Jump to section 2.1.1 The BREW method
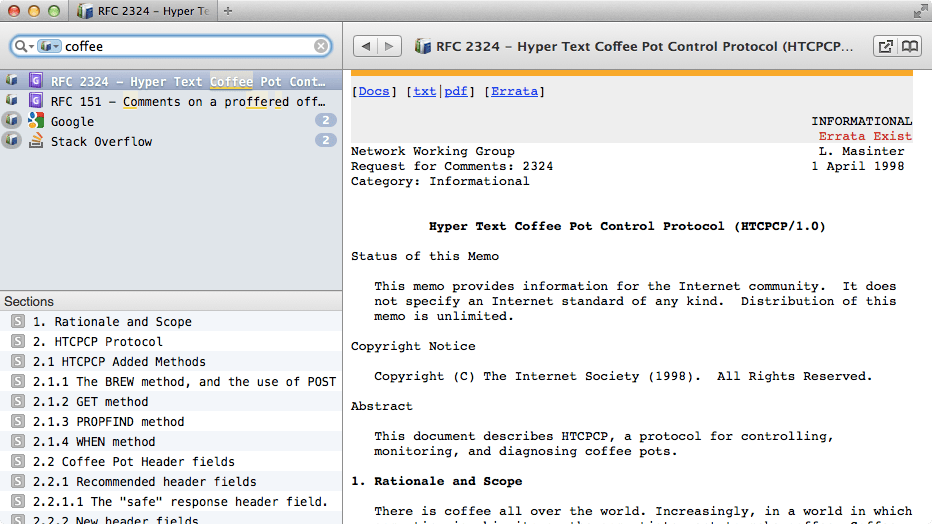The image size is (932, 524). click(171, 381)
